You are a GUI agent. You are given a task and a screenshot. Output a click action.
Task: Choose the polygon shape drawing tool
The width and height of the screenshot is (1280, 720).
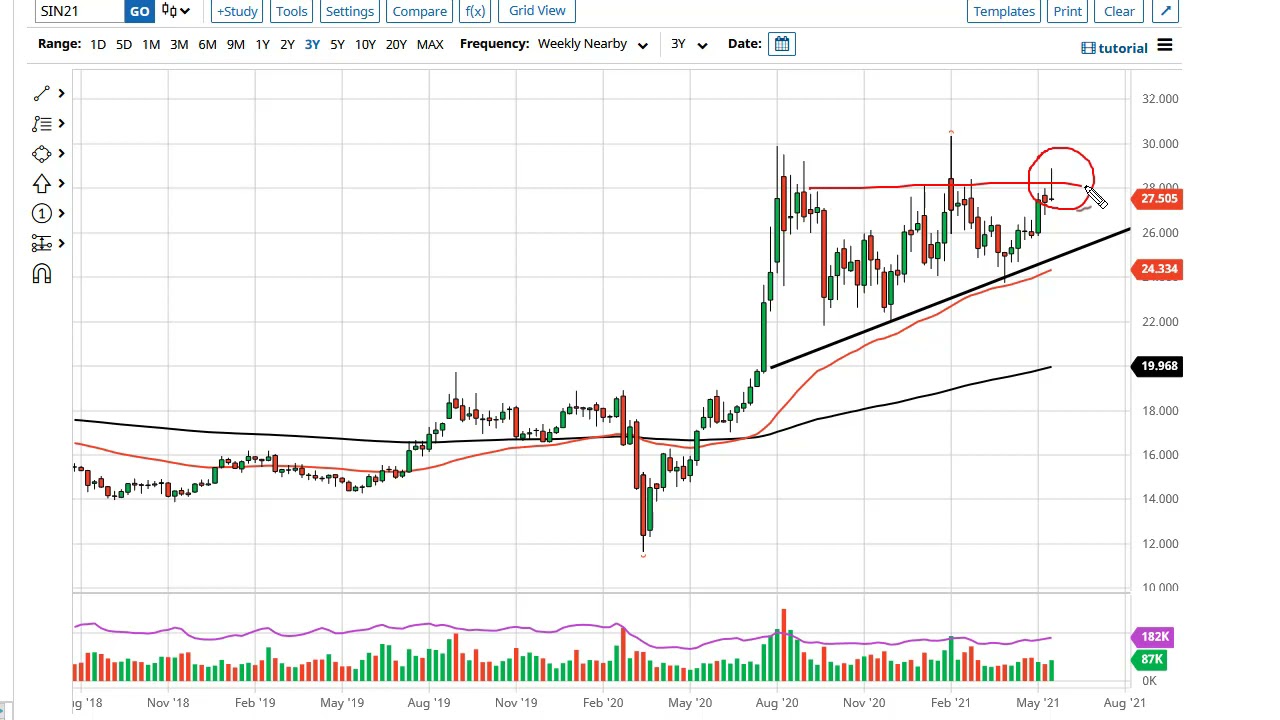point(41,153)
